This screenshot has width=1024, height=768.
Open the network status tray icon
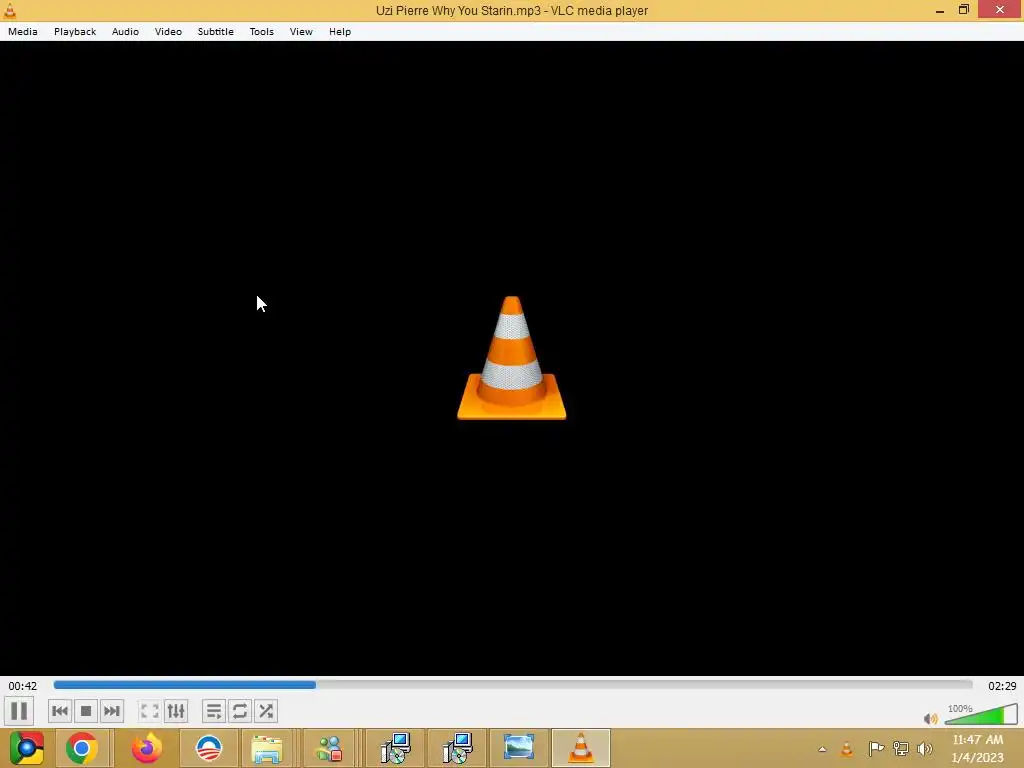pyautogui.click(x=901, y=749)
